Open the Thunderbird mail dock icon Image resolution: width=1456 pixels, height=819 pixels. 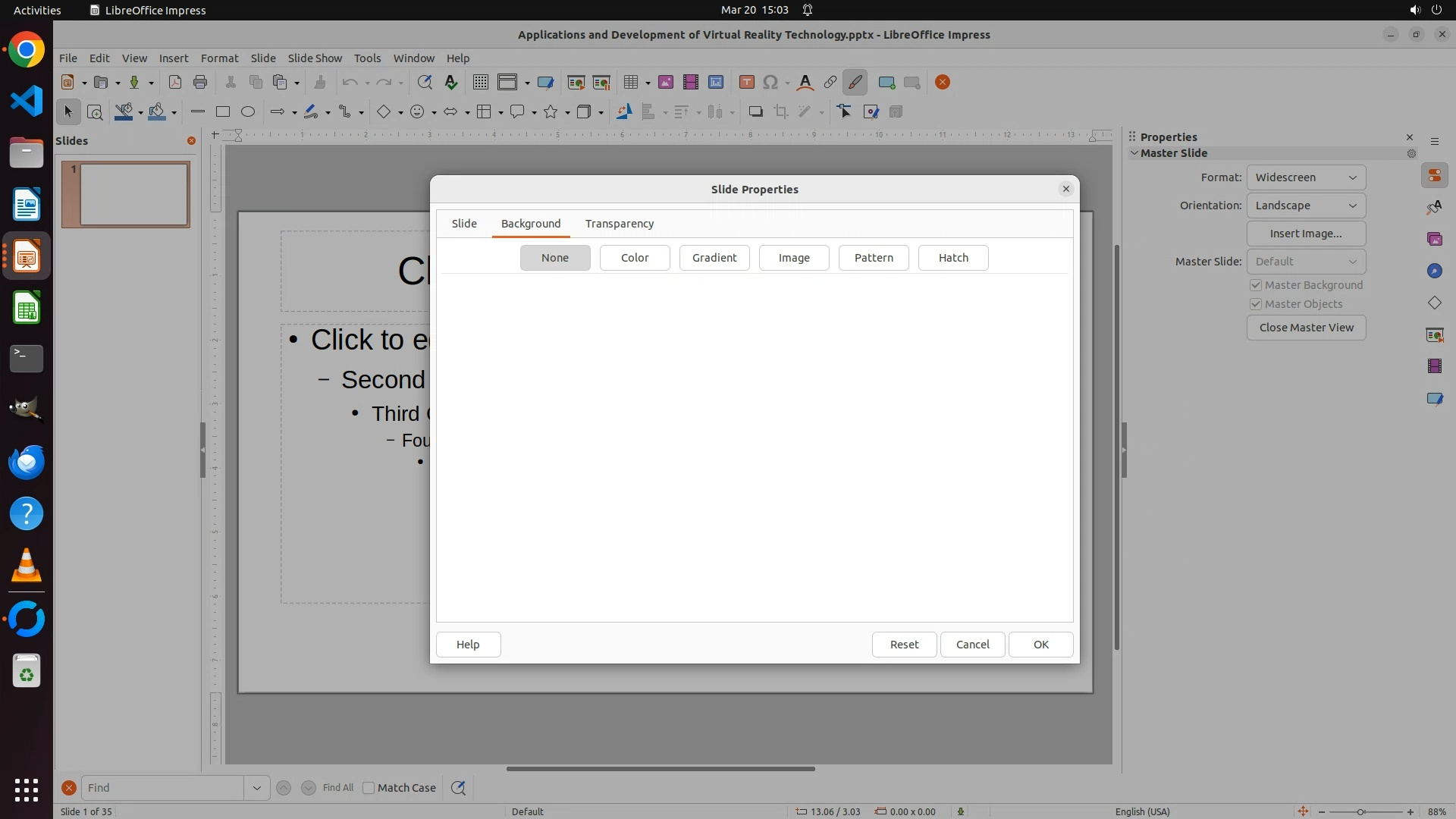(x=27, y=462)
